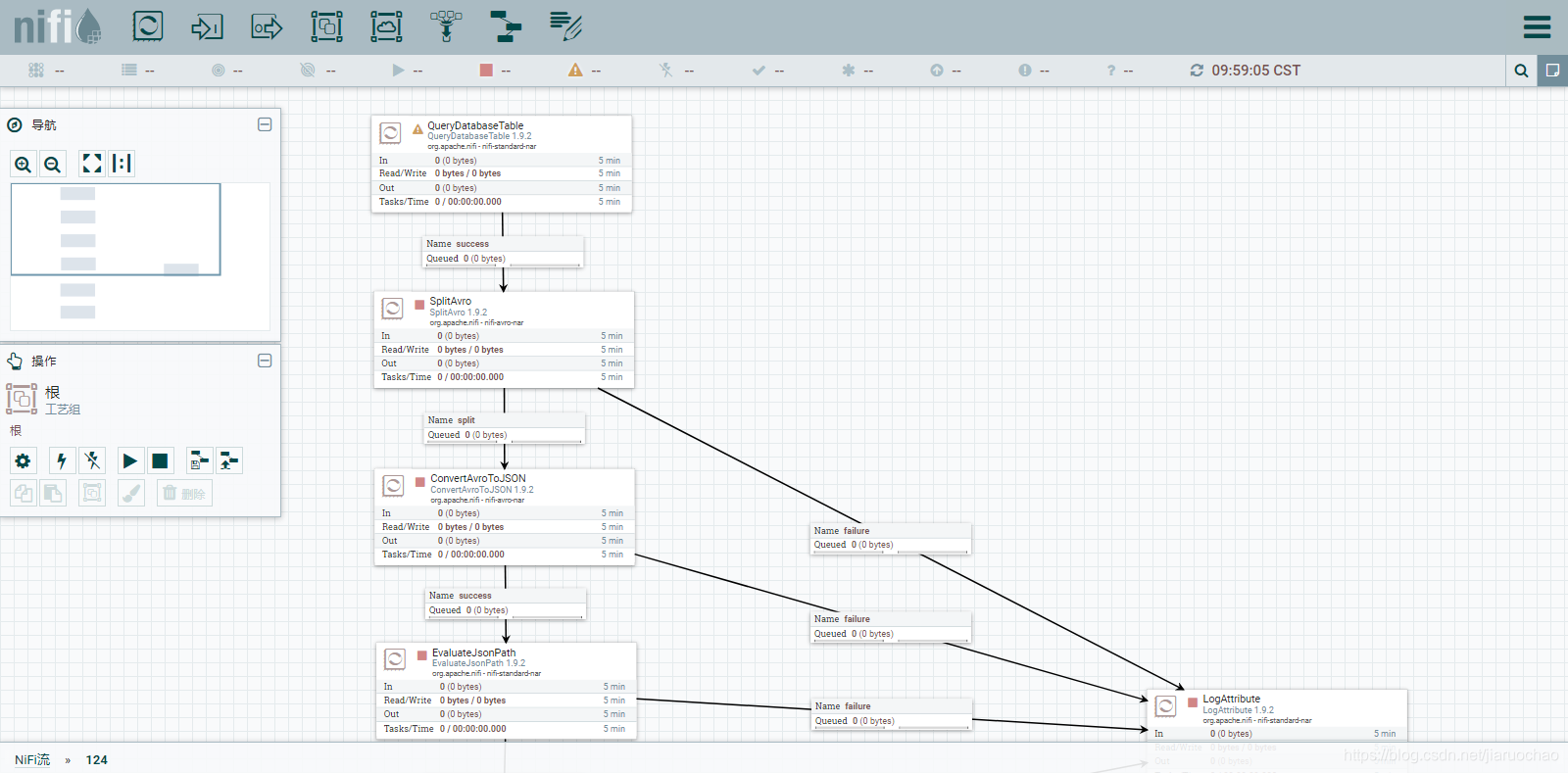Click the disabled components status icon
This screenshot has width=1568, height=773.
pyautogui.click(x=666, y=71)
